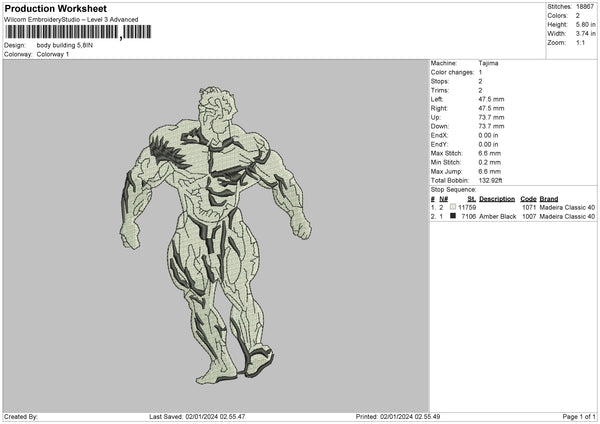Select Madeira Classic 40 in first row
600x424 pixels.
[568, 207]
